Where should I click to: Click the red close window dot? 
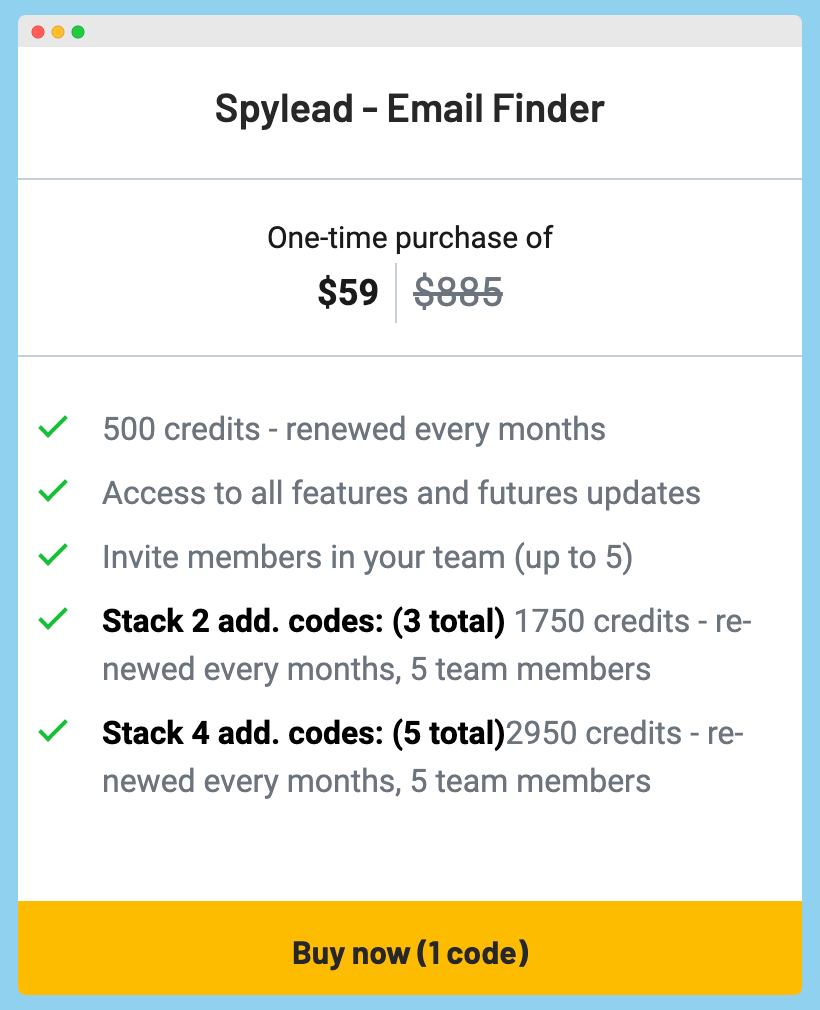[38, 32]
